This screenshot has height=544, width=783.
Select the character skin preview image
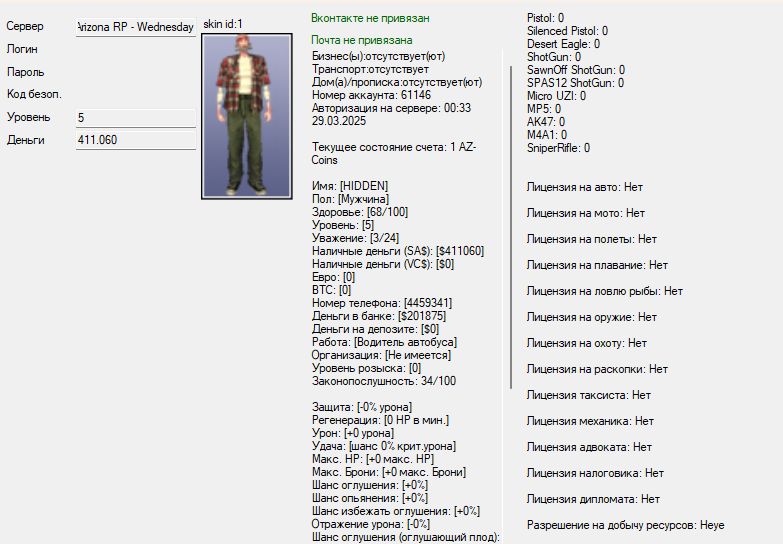click(247, 116)
